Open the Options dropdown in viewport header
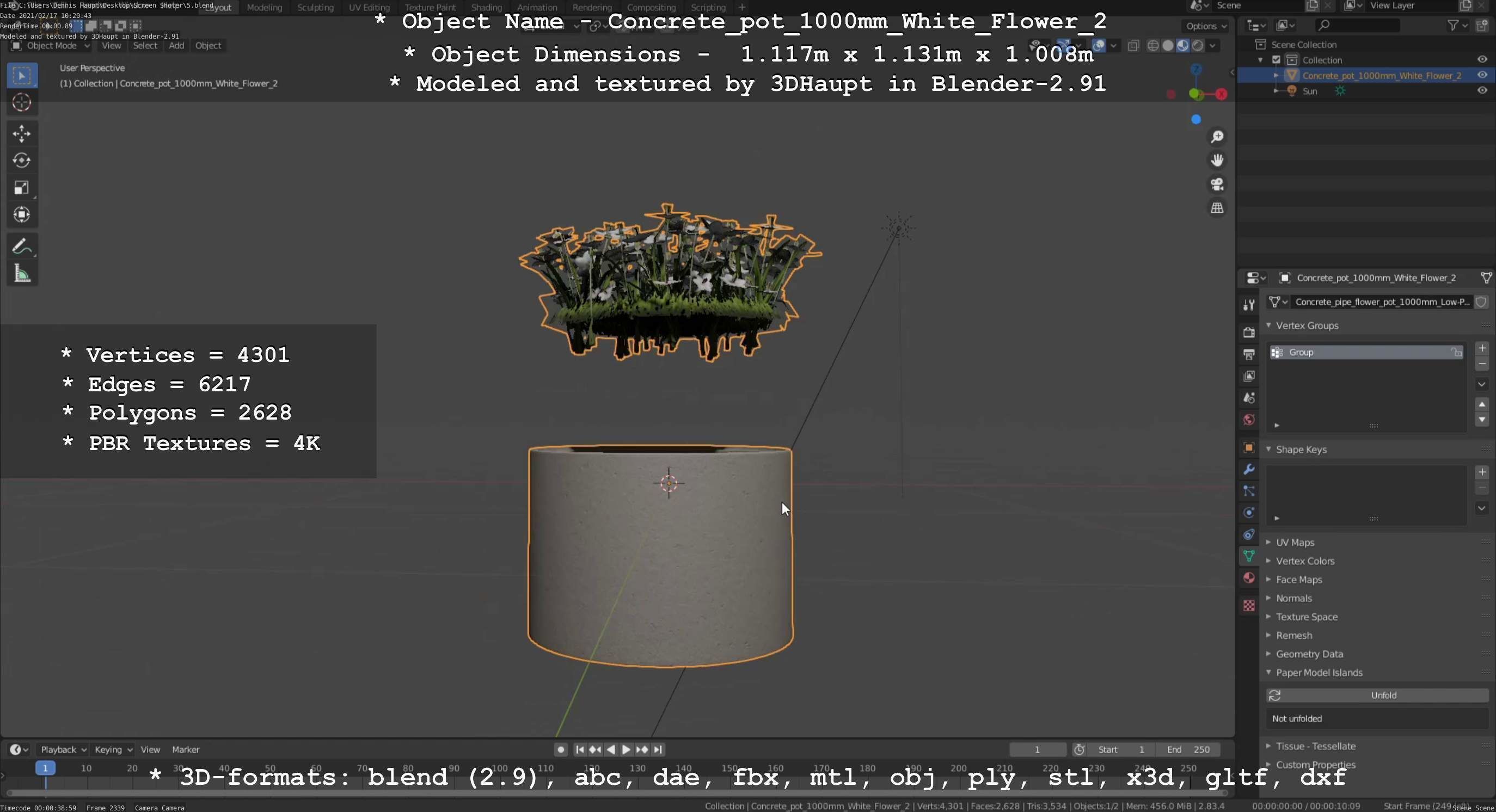This screenshot has height=812, width=1496. point(1206,26)
